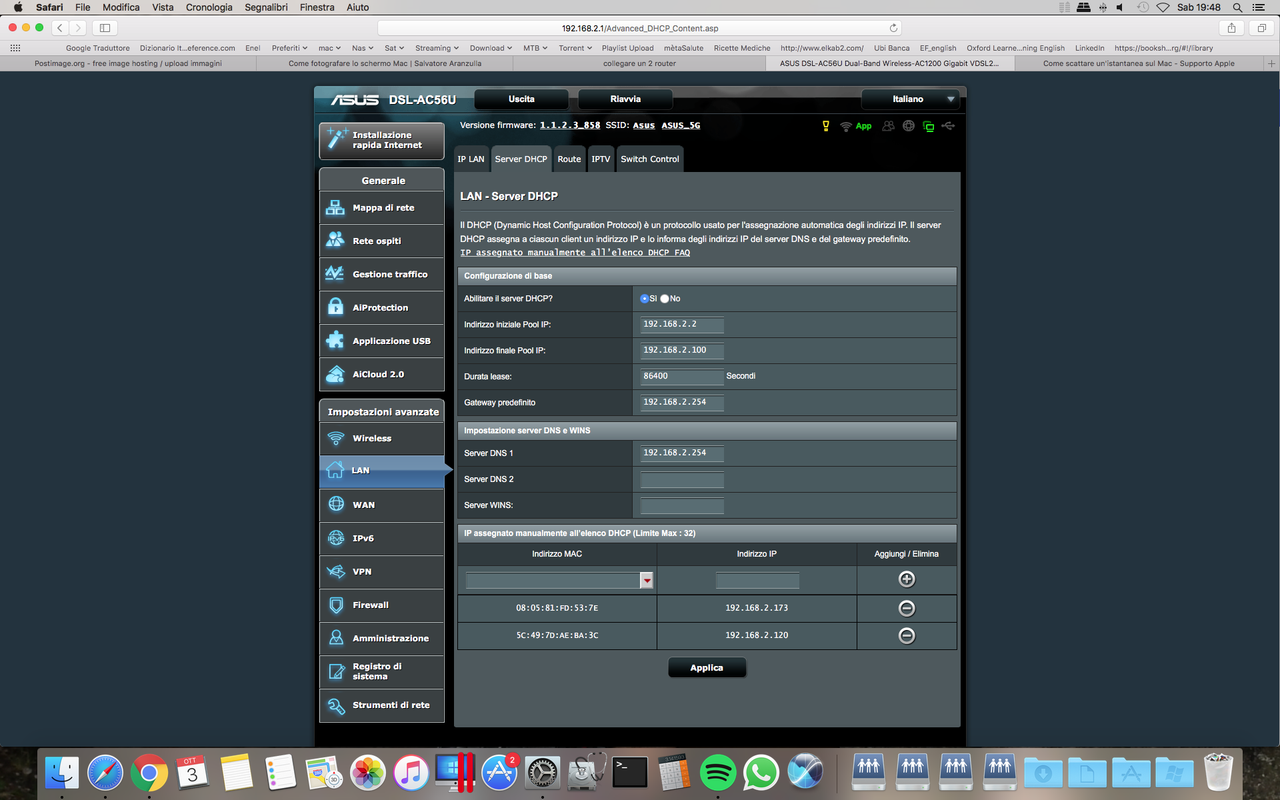
Task: Open Download bookmarks folder dropdown
Action: pyautogui.click(x=491, y=48)
